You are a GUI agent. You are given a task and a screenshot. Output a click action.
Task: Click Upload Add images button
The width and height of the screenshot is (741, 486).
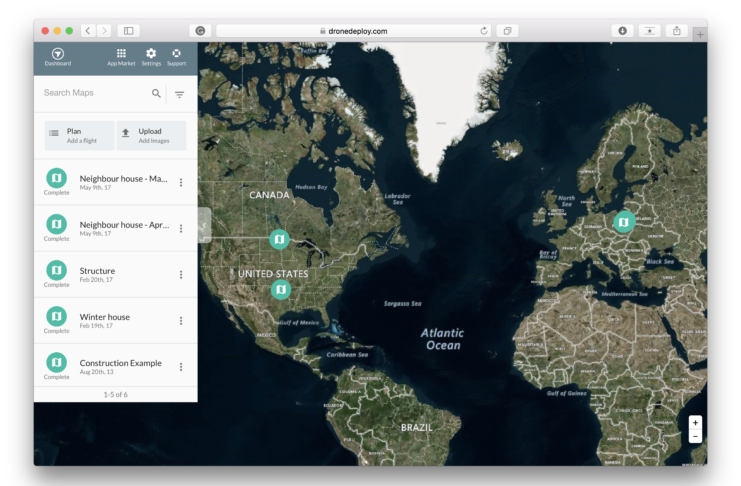(x=151, y=136)
